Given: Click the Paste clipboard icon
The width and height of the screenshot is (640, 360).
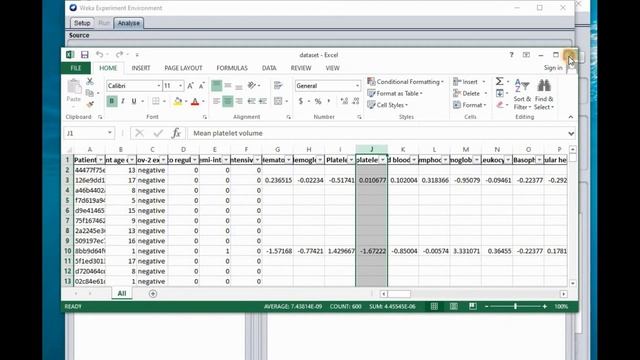Looking at the screenshot, I should (74, 87).
